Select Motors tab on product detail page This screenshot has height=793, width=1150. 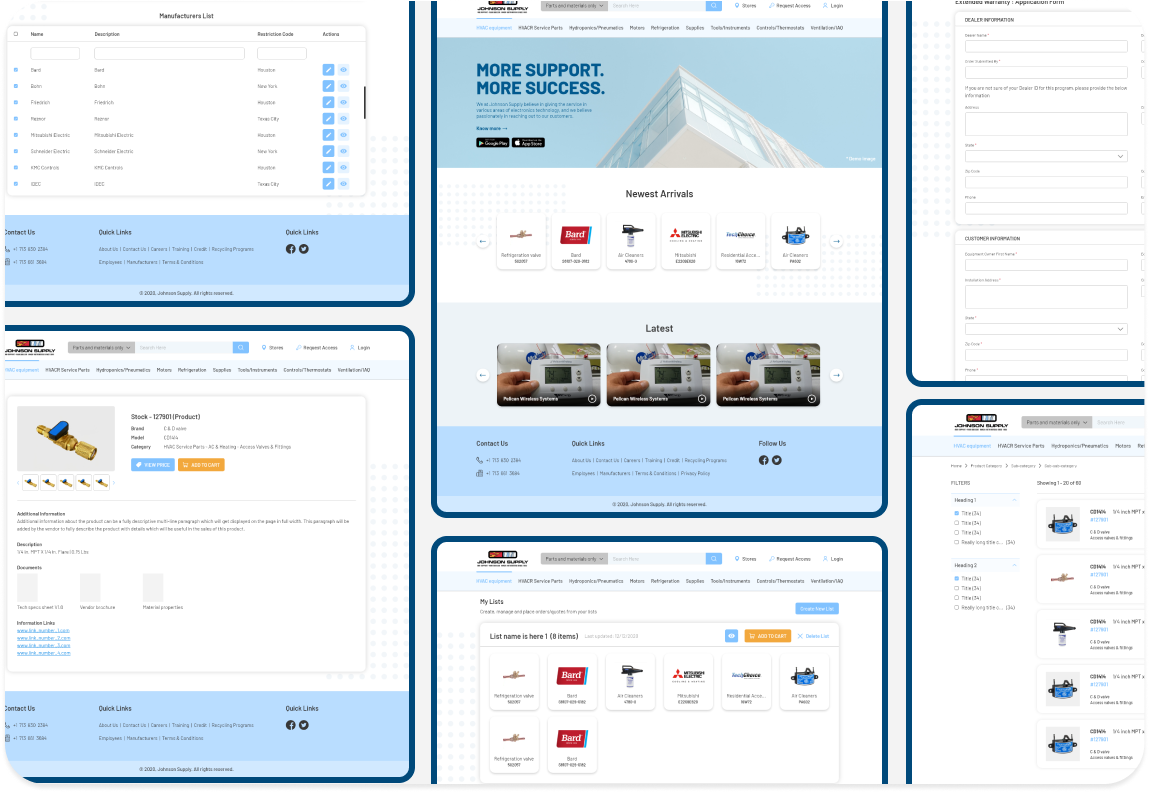click(x=164, y=370)
